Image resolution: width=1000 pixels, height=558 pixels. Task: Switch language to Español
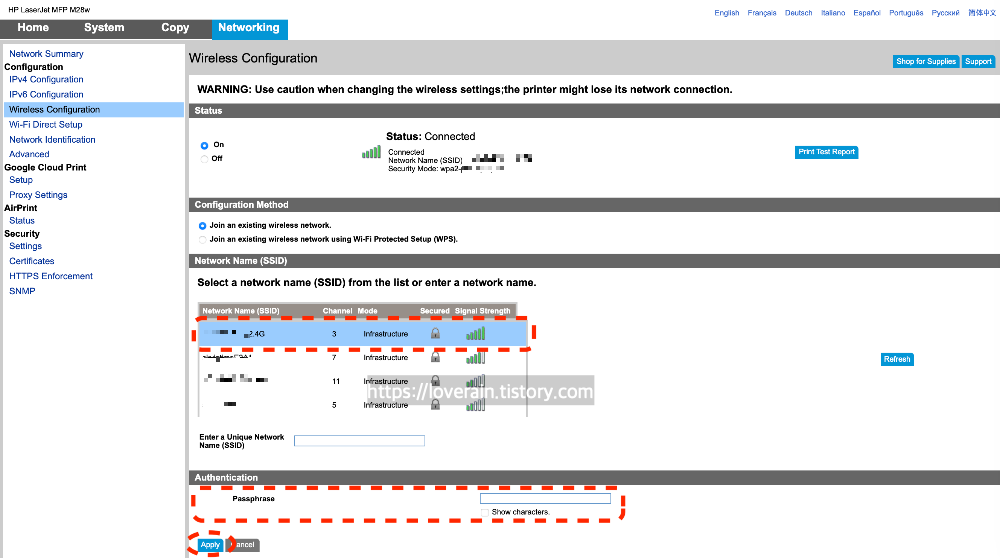pos(867,13)
